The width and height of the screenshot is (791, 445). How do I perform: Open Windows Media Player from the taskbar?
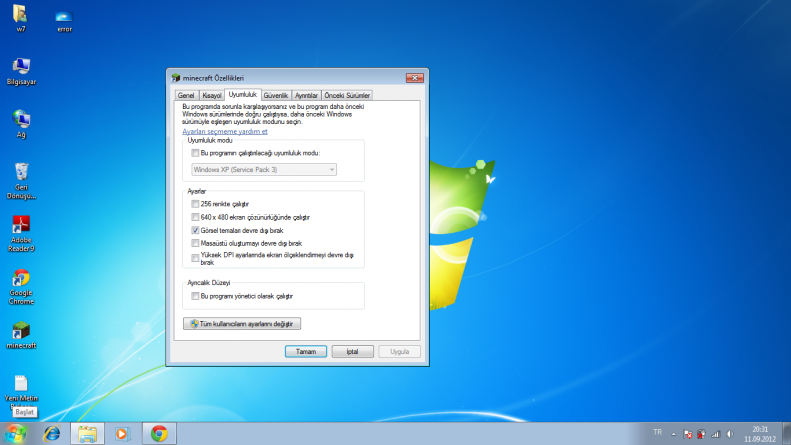pos(122,433)
